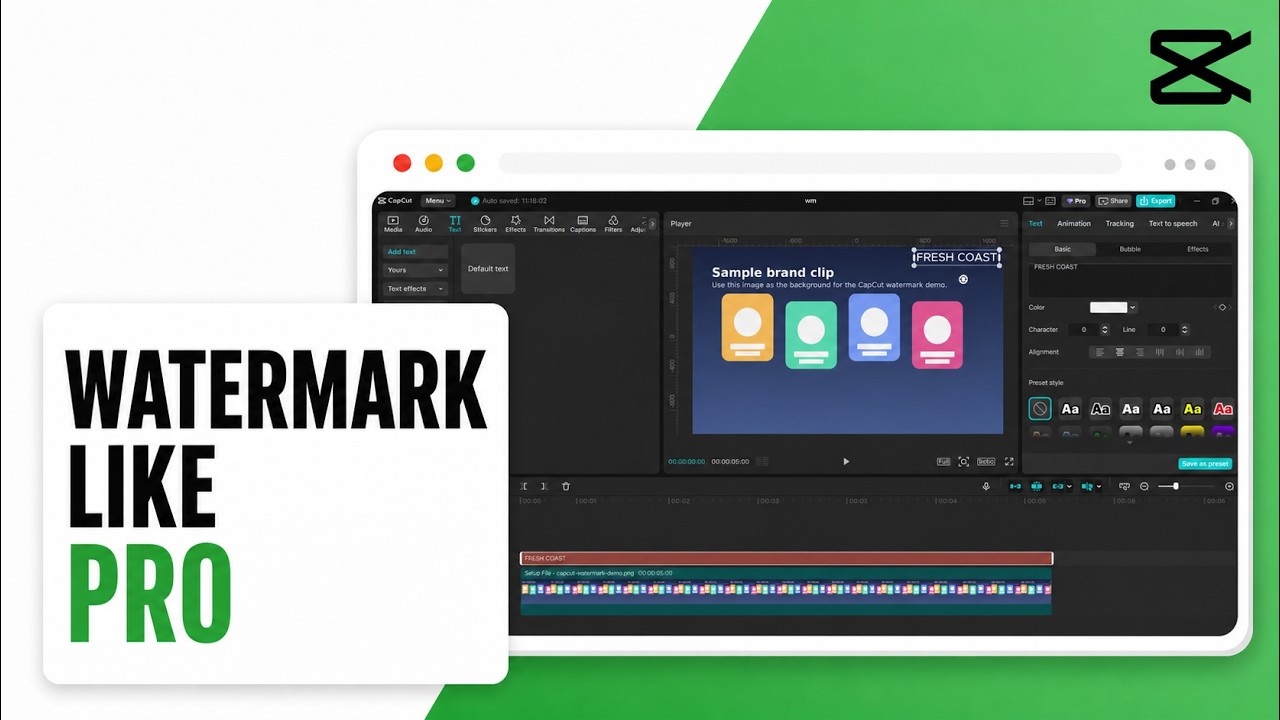Toggle main track magnet in timeline toolbar
This screenshot has width=1280, height=720.
[1016, 486]
